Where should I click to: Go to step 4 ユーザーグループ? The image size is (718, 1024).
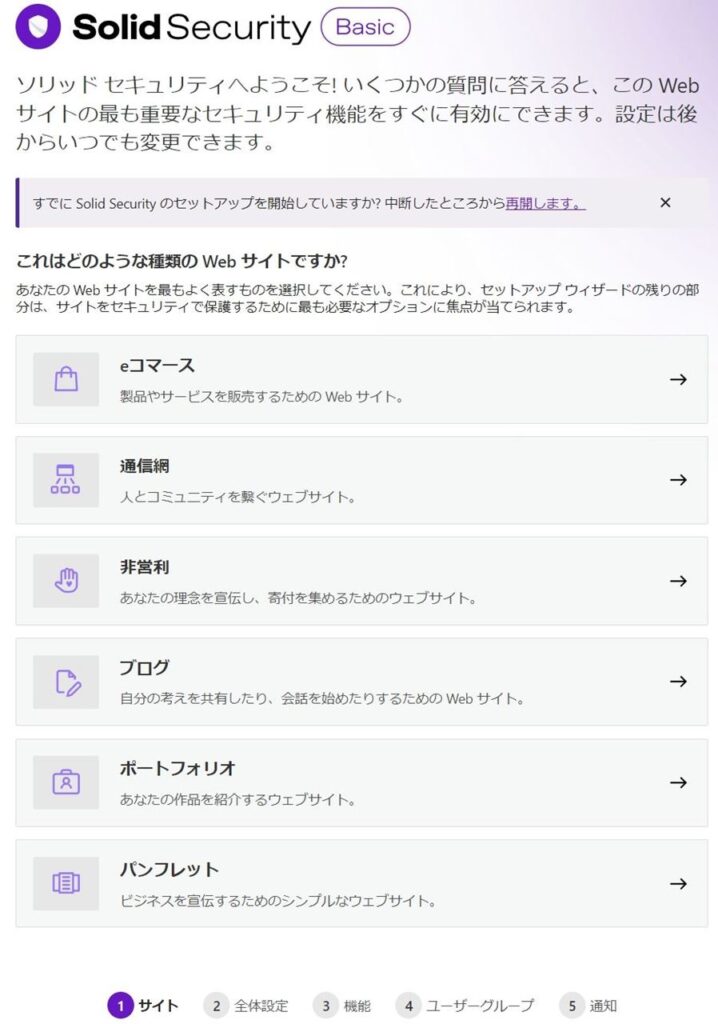[465, 1006]
